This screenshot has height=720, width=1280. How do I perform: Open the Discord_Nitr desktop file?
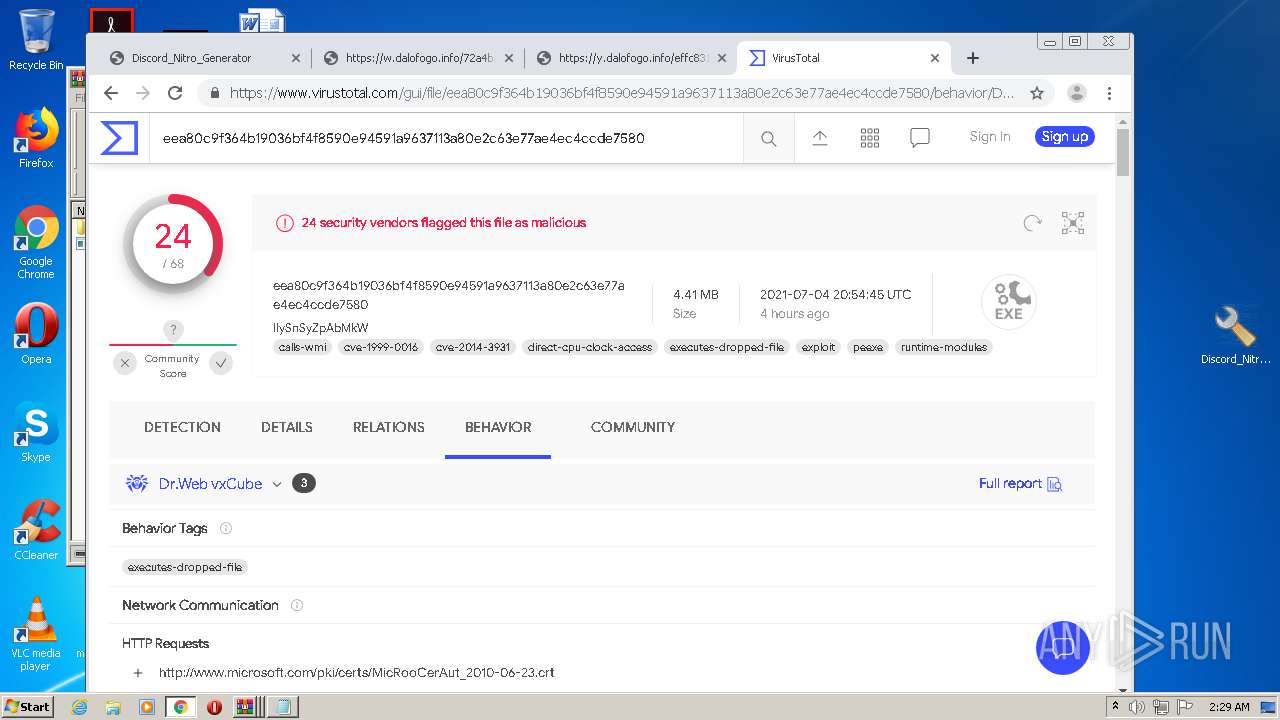(x=1236, y=336)
